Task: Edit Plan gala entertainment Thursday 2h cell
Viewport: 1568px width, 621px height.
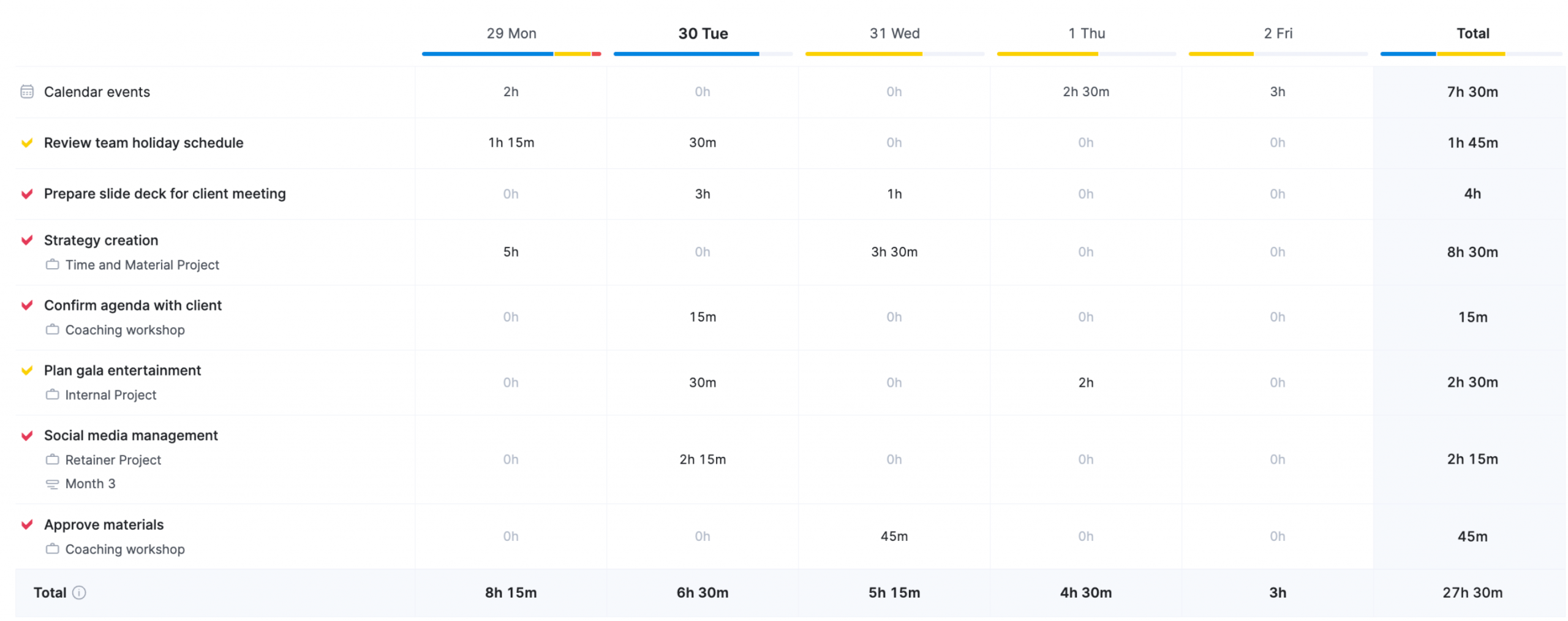Action: 1085,382
